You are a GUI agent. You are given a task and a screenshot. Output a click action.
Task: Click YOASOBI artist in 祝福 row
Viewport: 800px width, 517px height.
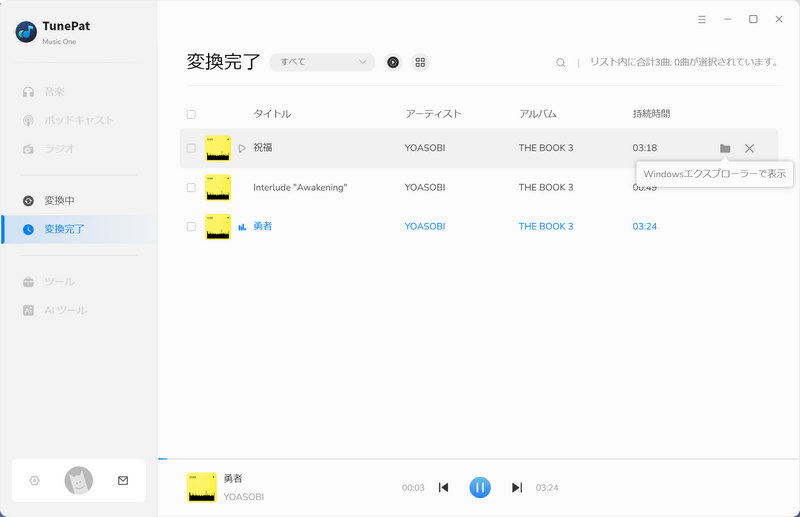(x=425, y=148)
